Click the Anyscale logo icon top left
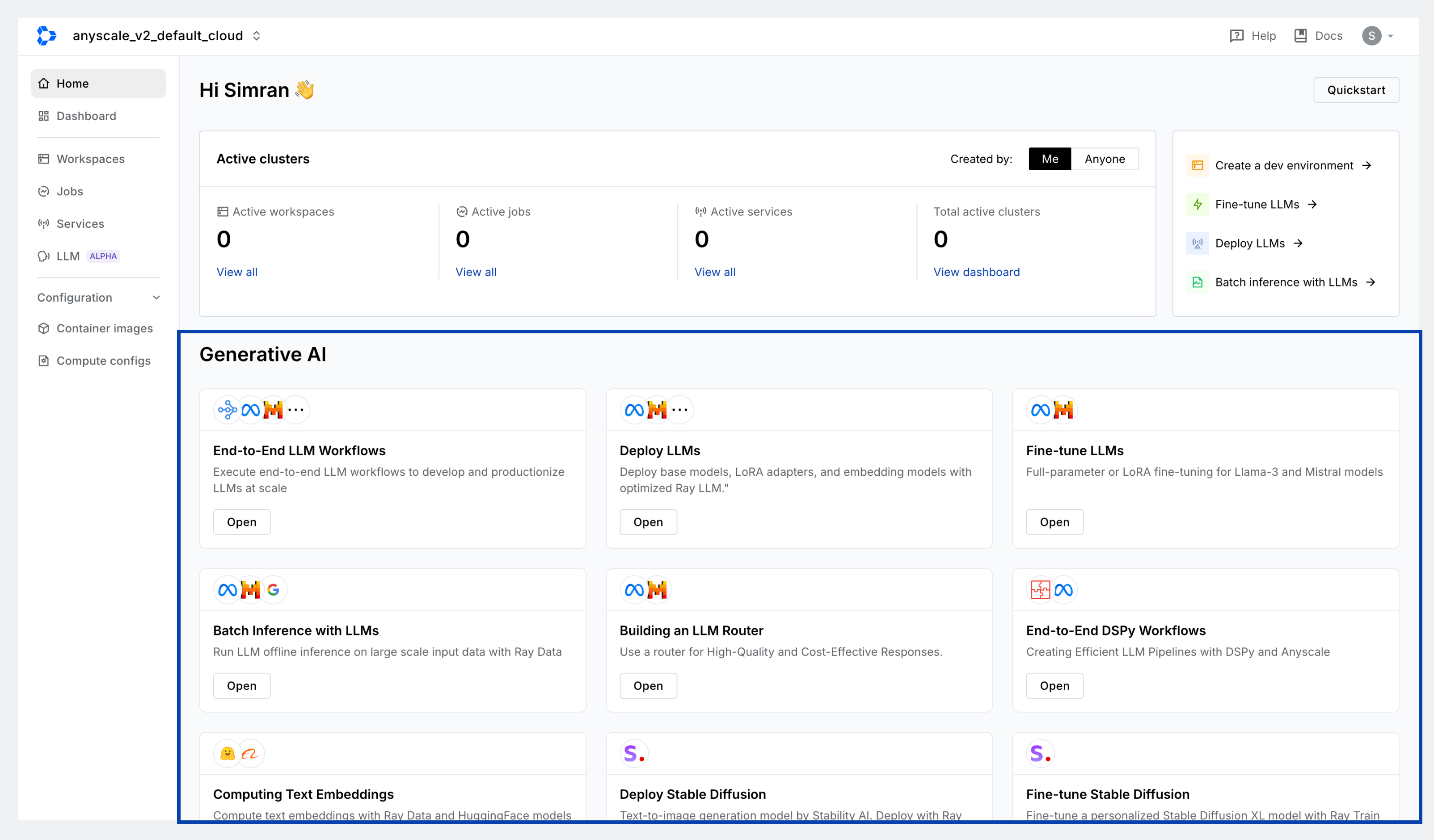Viewport: 1434px width, 840px height. pos(45,35)
